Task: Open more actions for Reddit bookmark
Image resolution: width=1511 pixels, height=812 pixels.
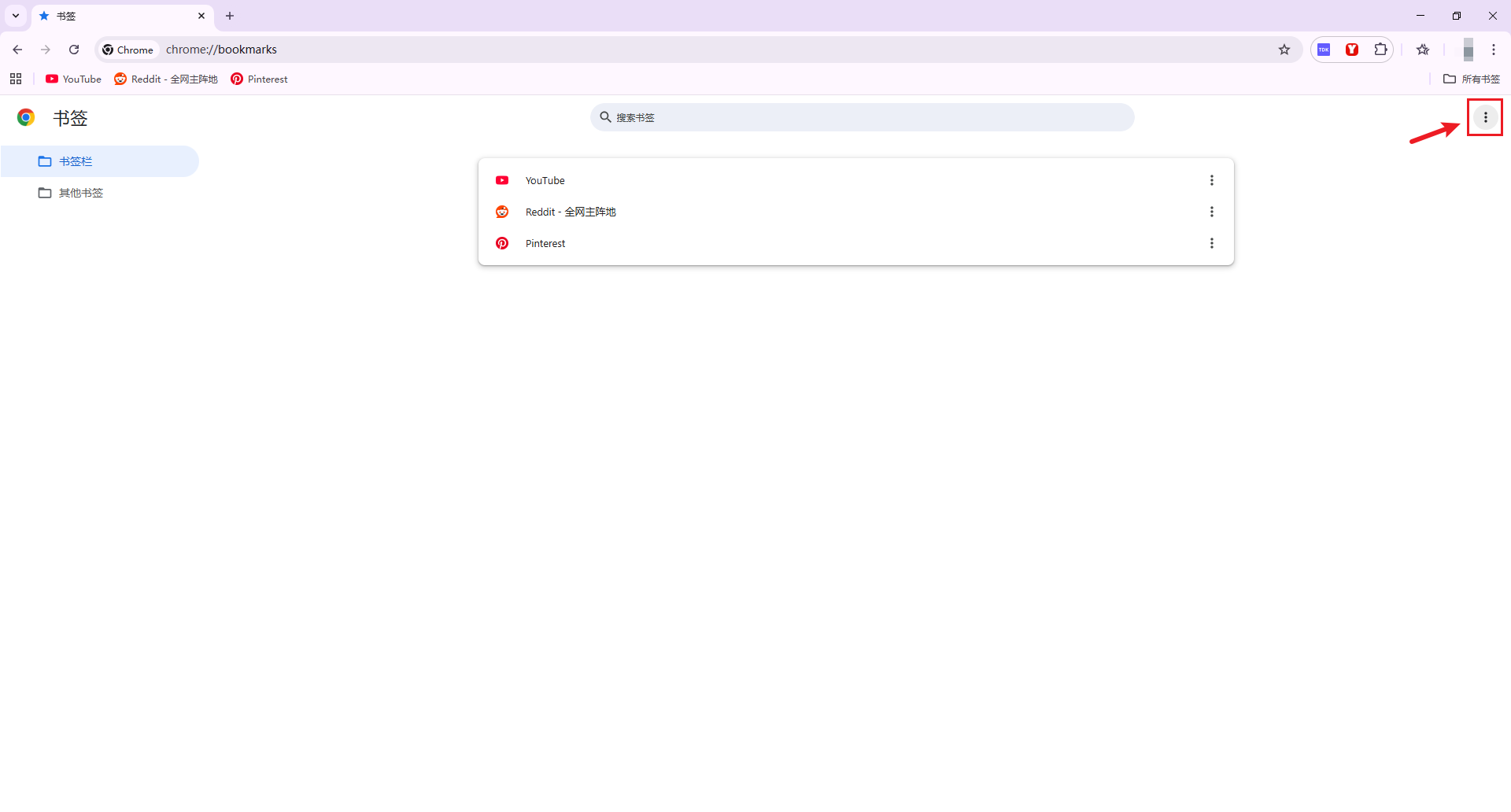Action: pyautogui.click(x=1211, y=212)
